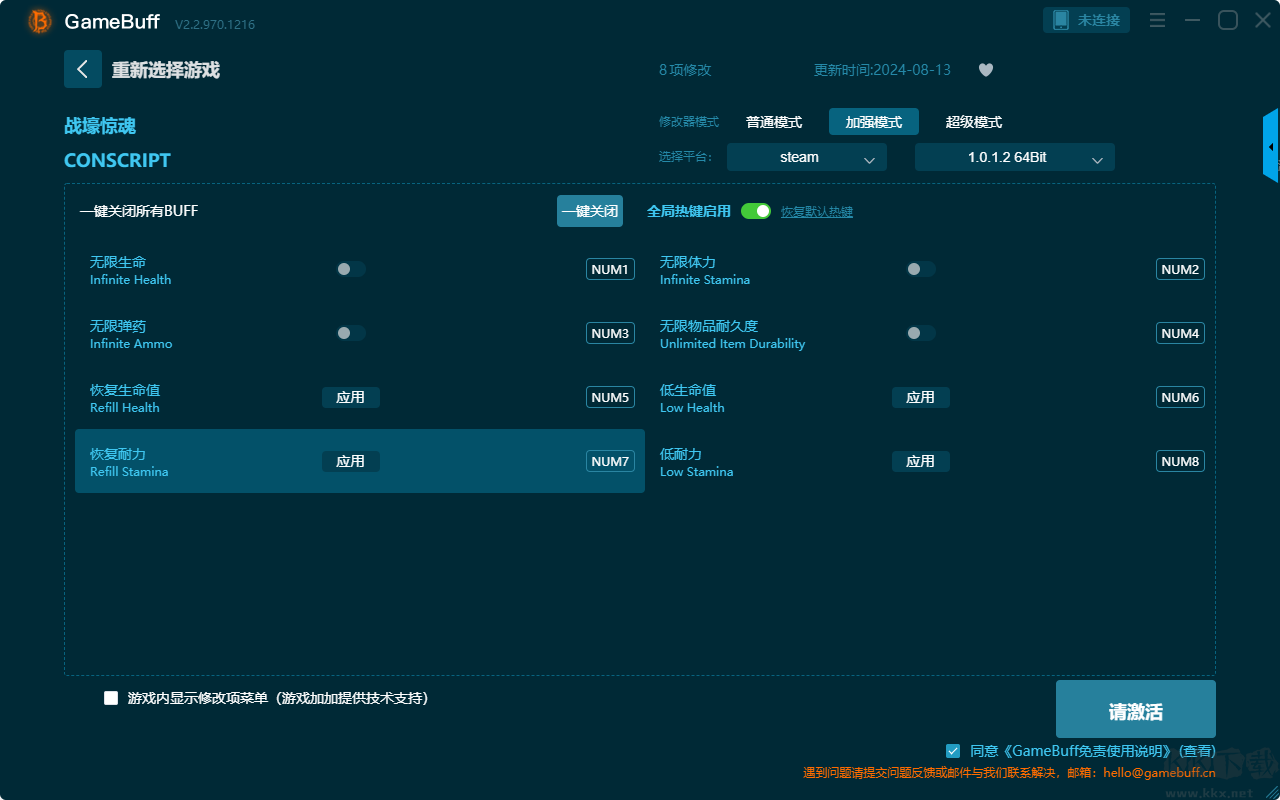
Task: Select the 普通模式 mode tab
Action: point(774,122)
